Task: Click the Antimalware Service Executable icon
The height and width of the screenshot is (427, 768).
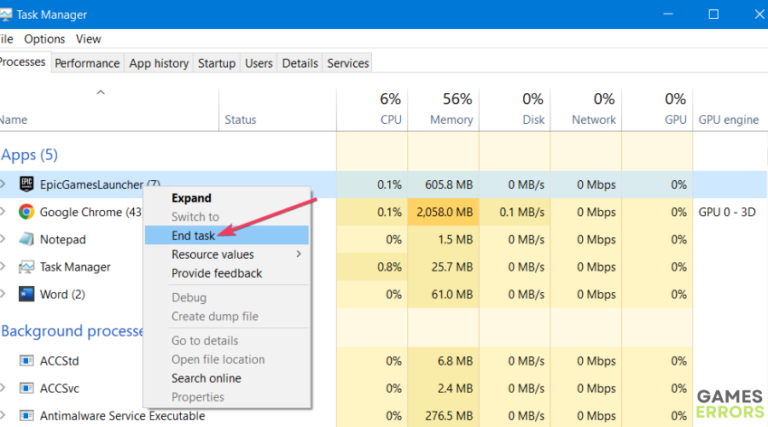Action: (26, 415)
